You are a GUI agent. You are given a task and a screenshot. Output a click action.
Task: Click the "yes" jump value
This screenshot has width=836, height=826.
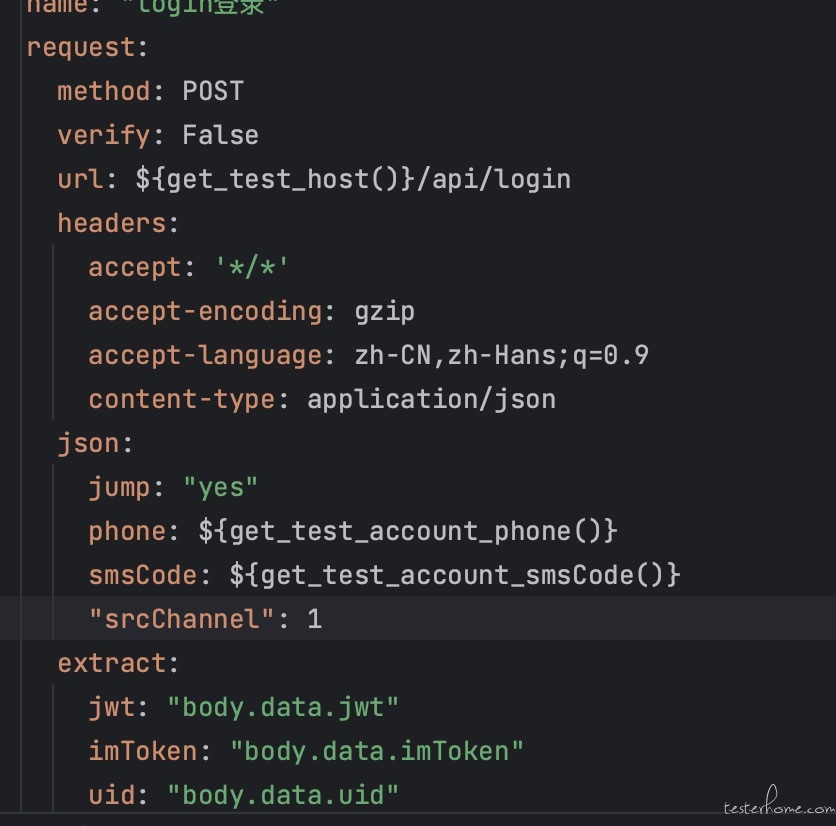(220, 487)
